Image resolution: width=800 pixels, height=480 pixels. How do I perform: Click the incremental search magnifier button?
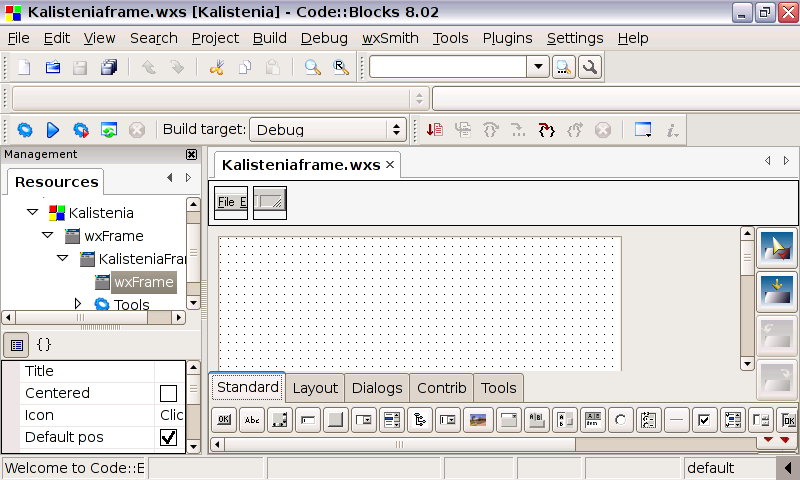[x=563, y=67]
